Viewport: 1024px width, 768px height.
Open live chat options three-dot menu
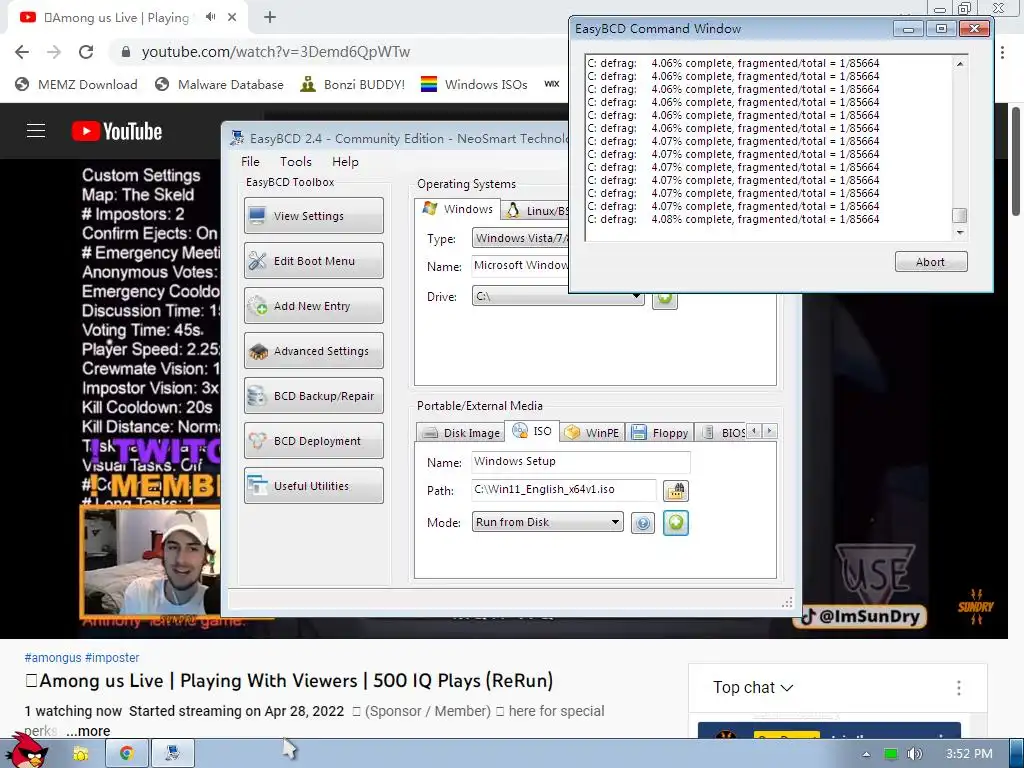958,688
